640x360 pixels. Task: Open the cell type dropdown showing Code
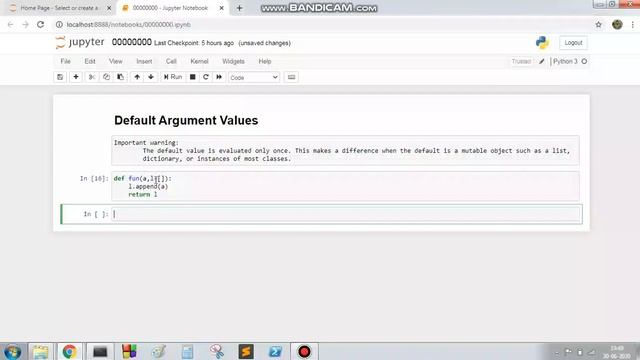click(x=254, y=78)
